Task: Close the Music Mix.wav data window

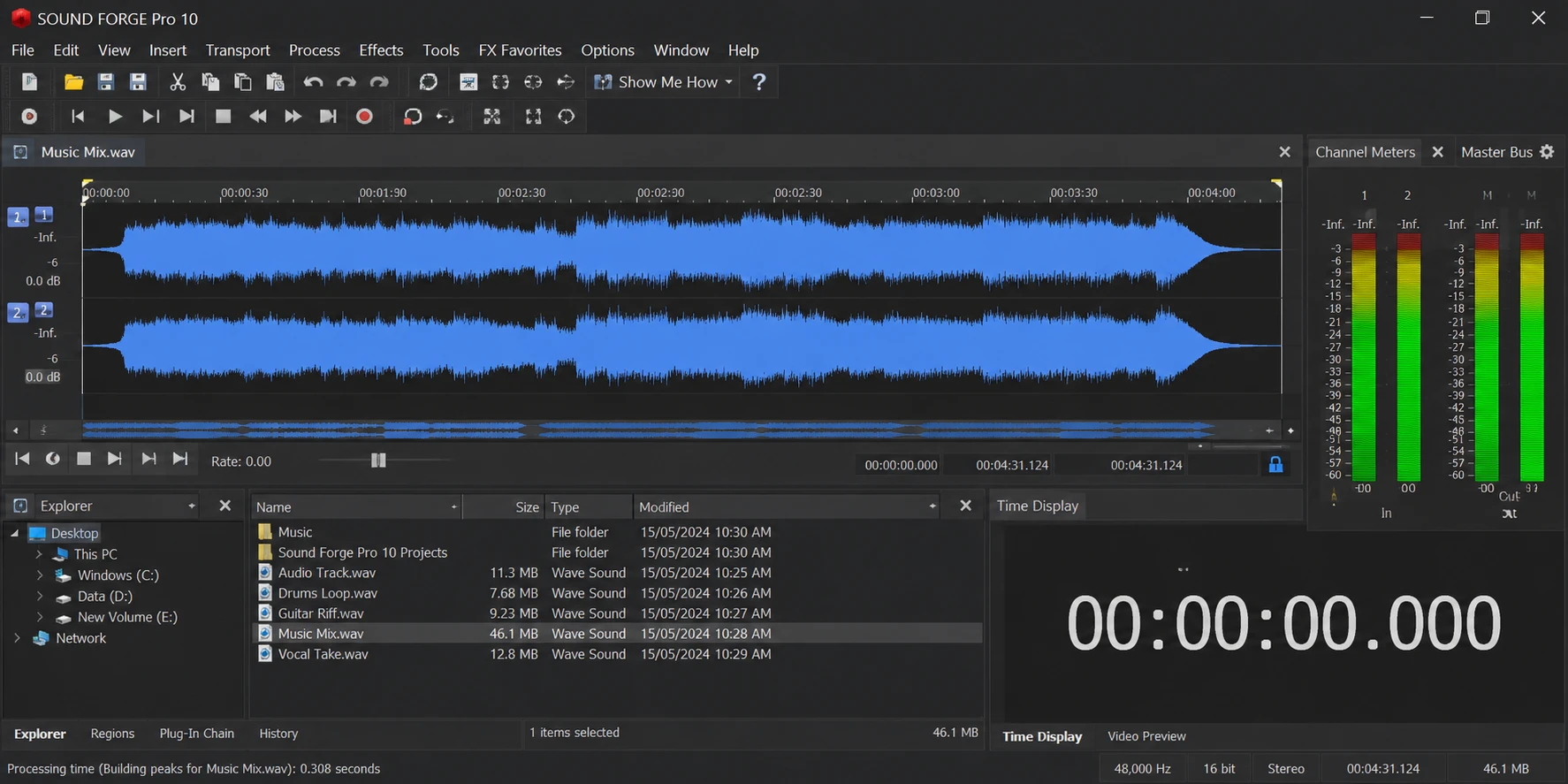Action: pos(1285,152)
